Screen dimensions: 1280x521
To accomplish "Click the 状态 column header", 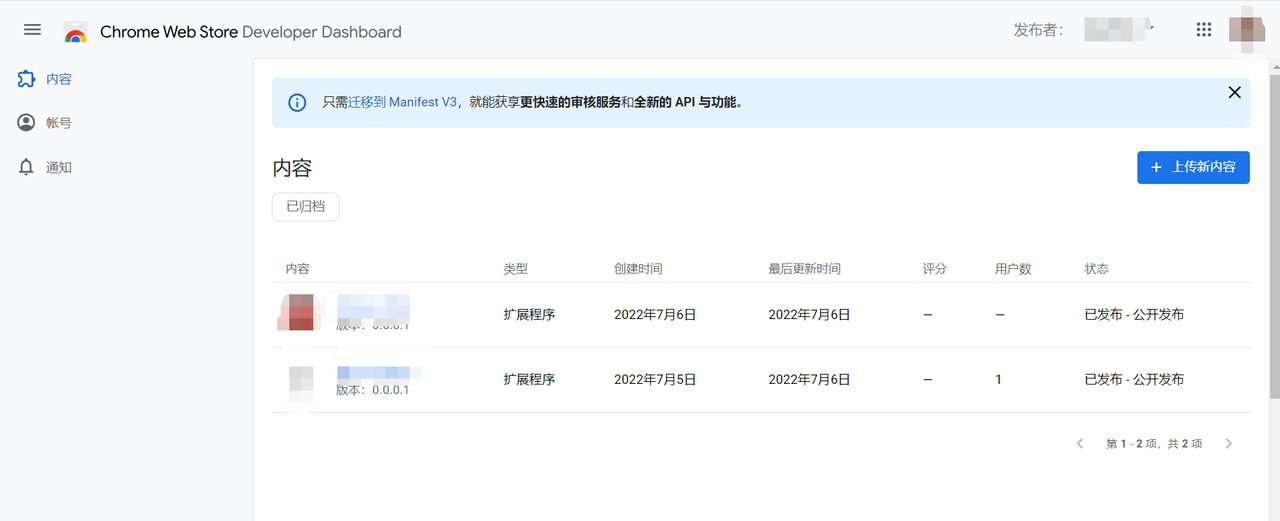I will (1097, 269).
